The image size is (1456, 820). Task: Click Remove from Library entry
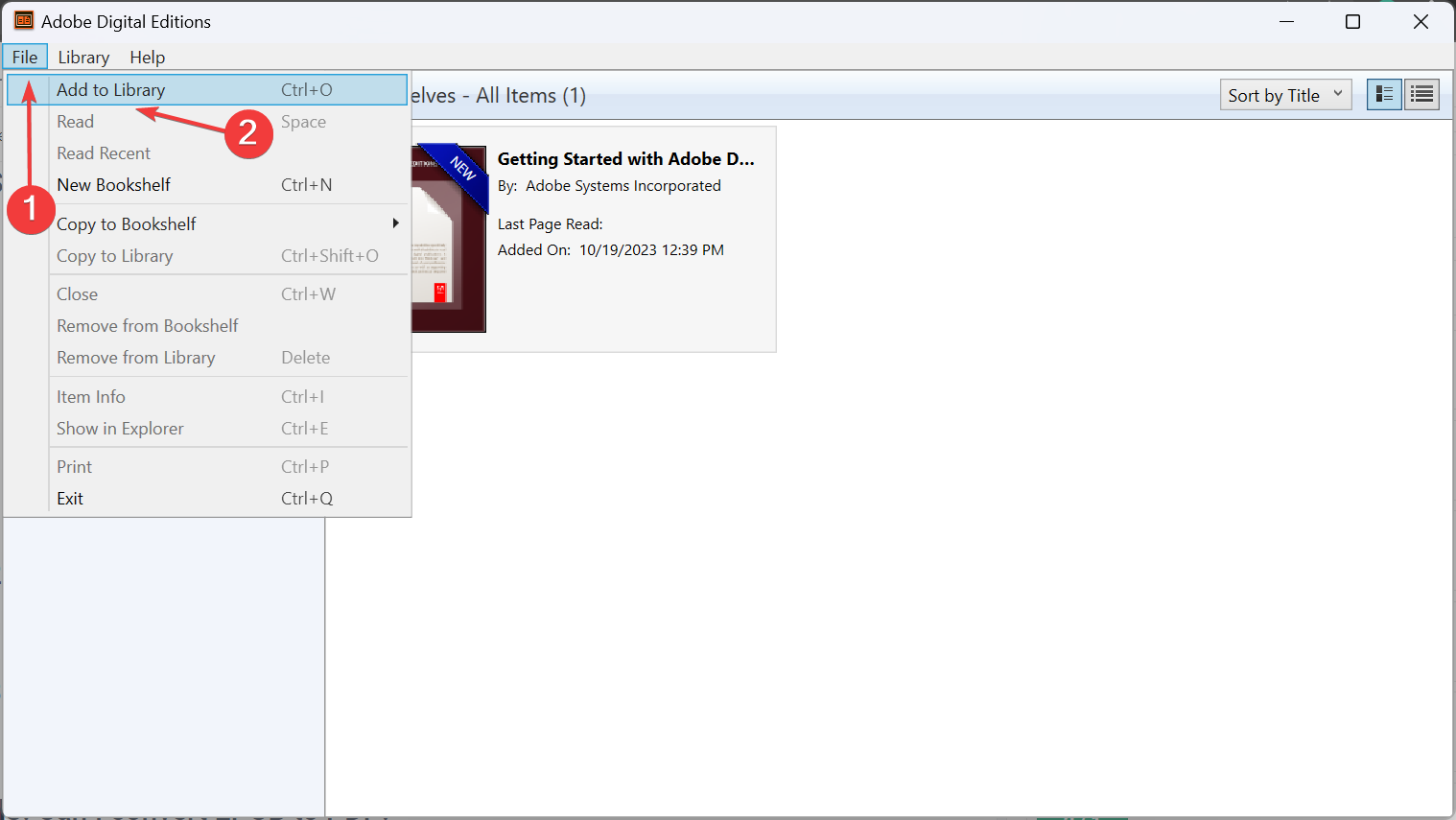pos(207,358)
